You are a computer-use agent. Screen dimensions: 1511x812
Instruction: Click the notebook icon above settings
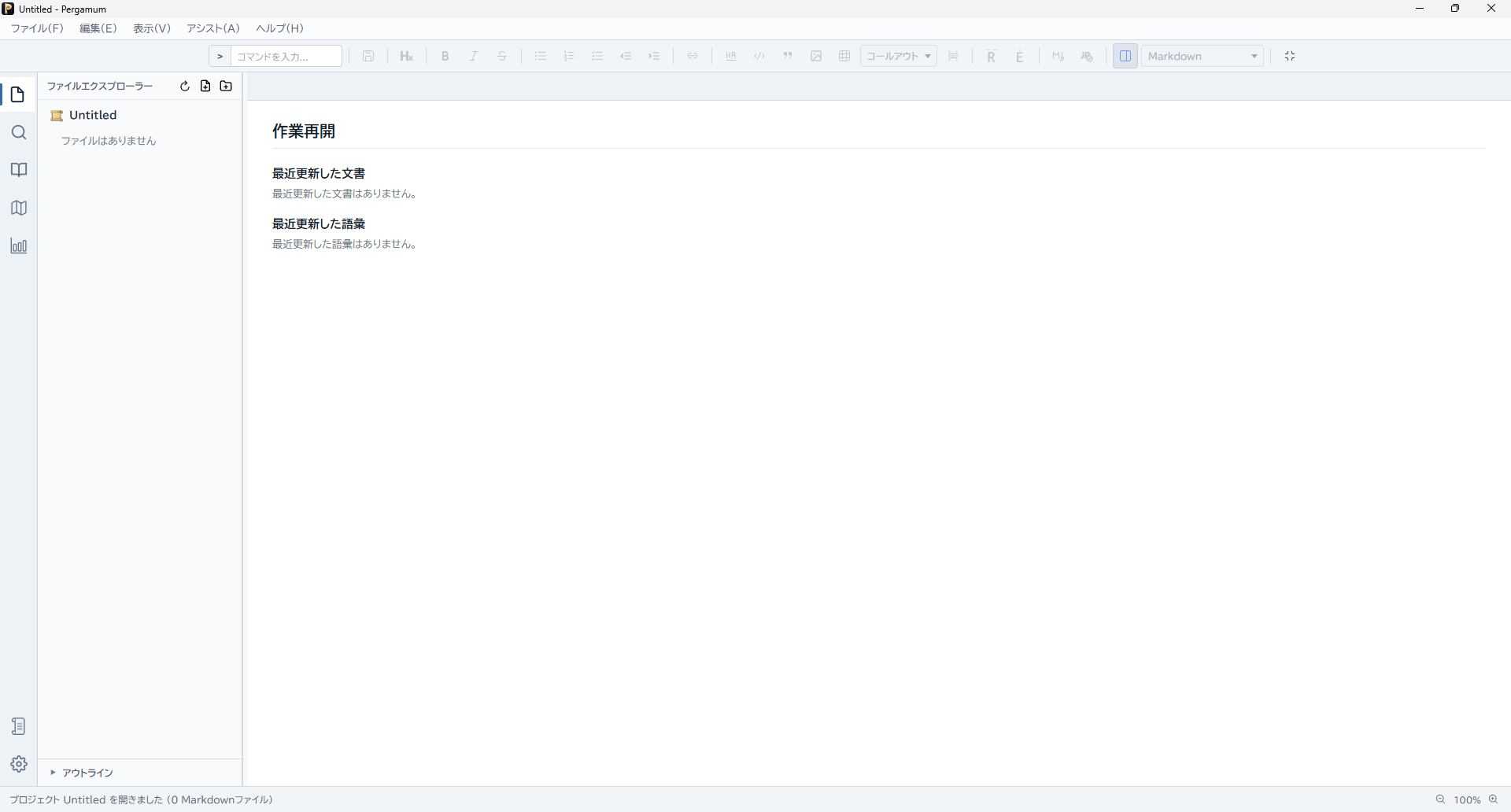point(19,726)
